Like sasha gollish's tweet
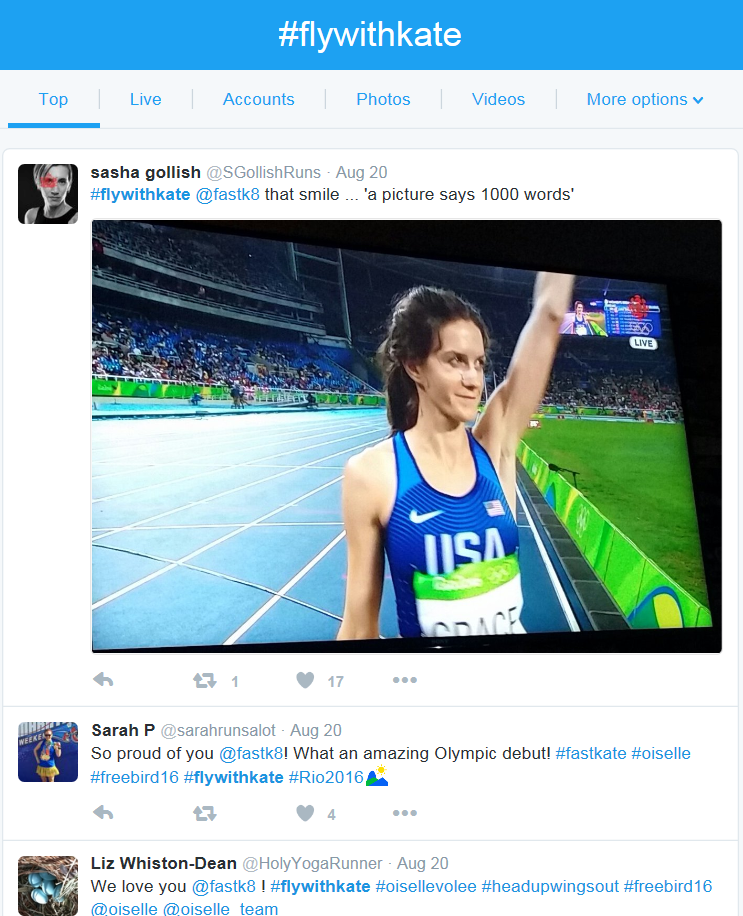Screen dimensions: 743x916 coord(305,680)
